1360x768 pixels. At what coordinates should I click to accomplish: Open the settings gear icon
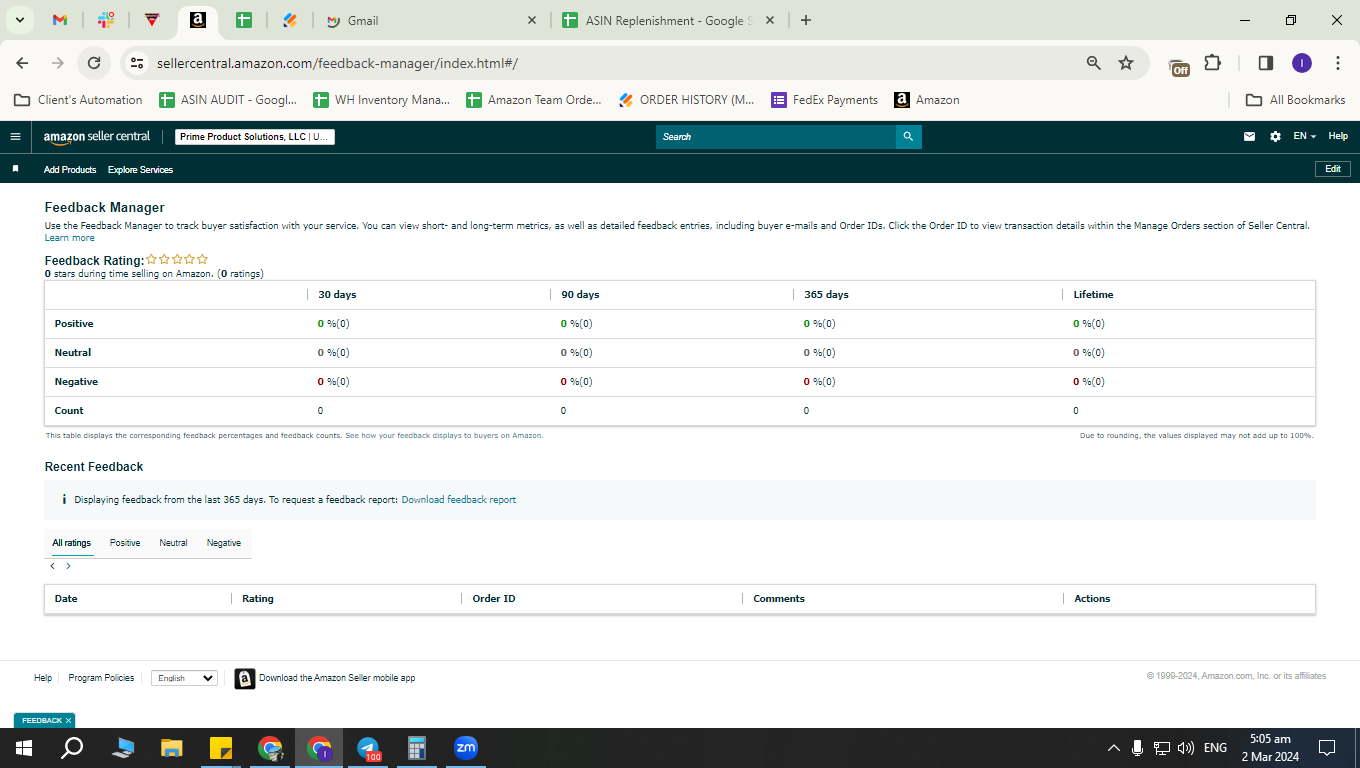(1275, 137)
